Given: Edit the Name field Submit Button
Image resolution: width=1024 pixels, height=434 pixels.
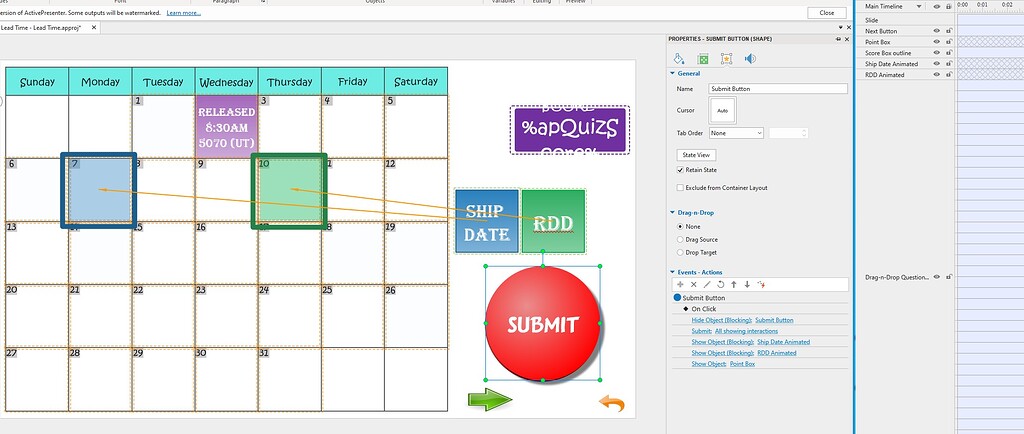Looking at the screenshot, I should pyautogui.click(x=778, y=89).
